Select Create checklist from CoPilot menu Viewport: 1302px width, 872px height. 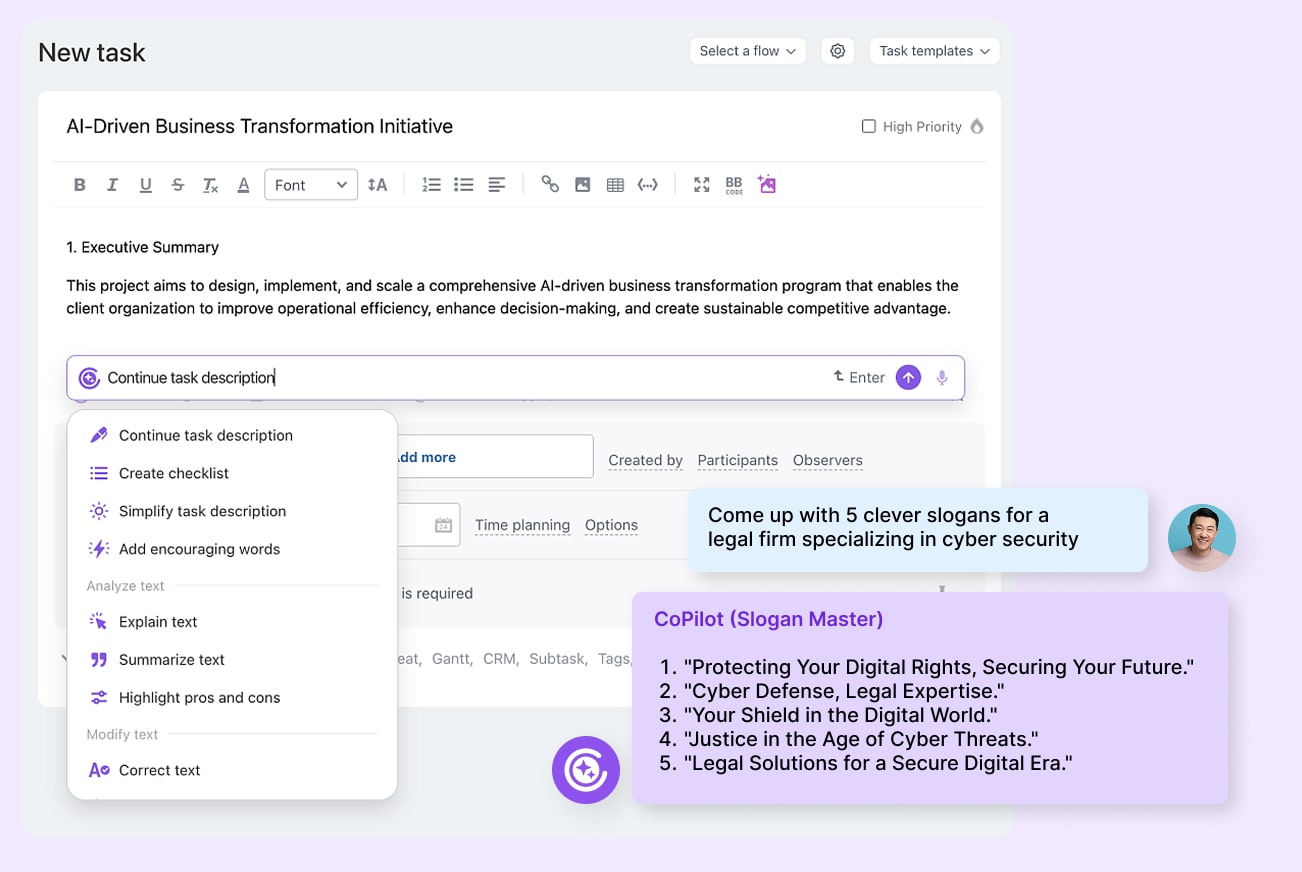[x=174, y=473]
